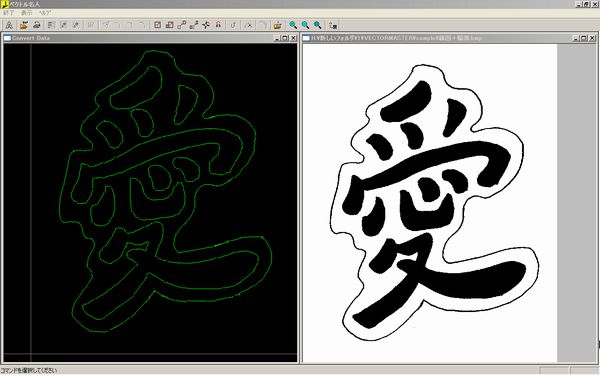Maximize the Convert Data window
Image resolution: width=600 pixels, height=375 pixels.
click(285, 38)
